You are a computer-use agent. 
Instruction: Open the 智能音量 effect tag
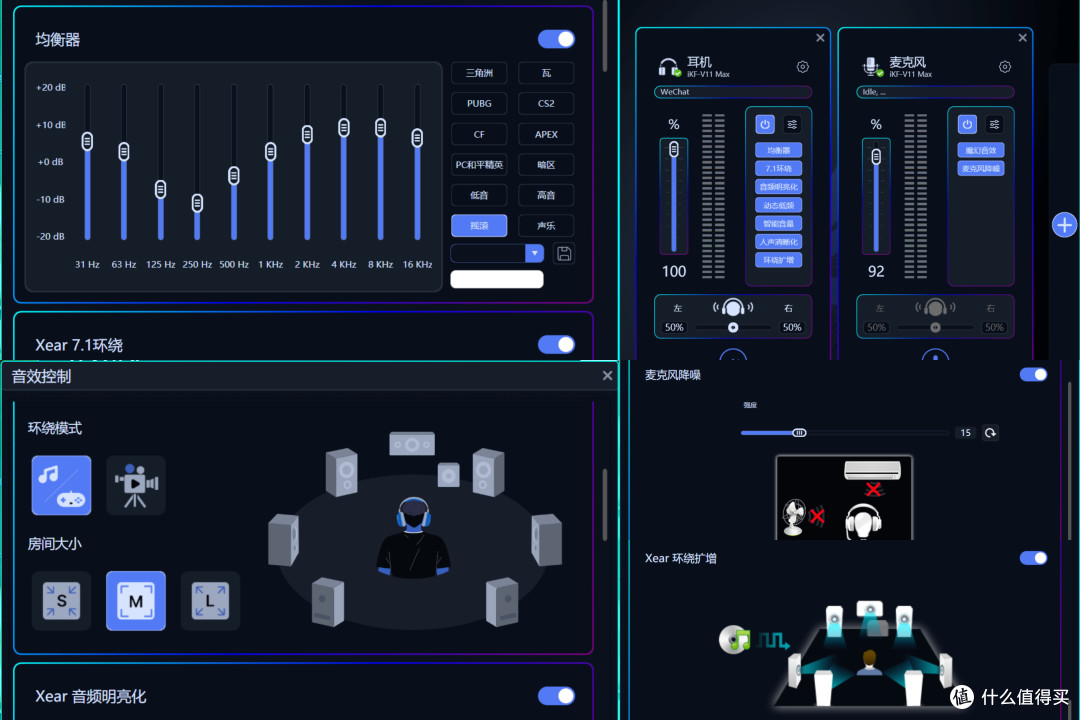778,223
